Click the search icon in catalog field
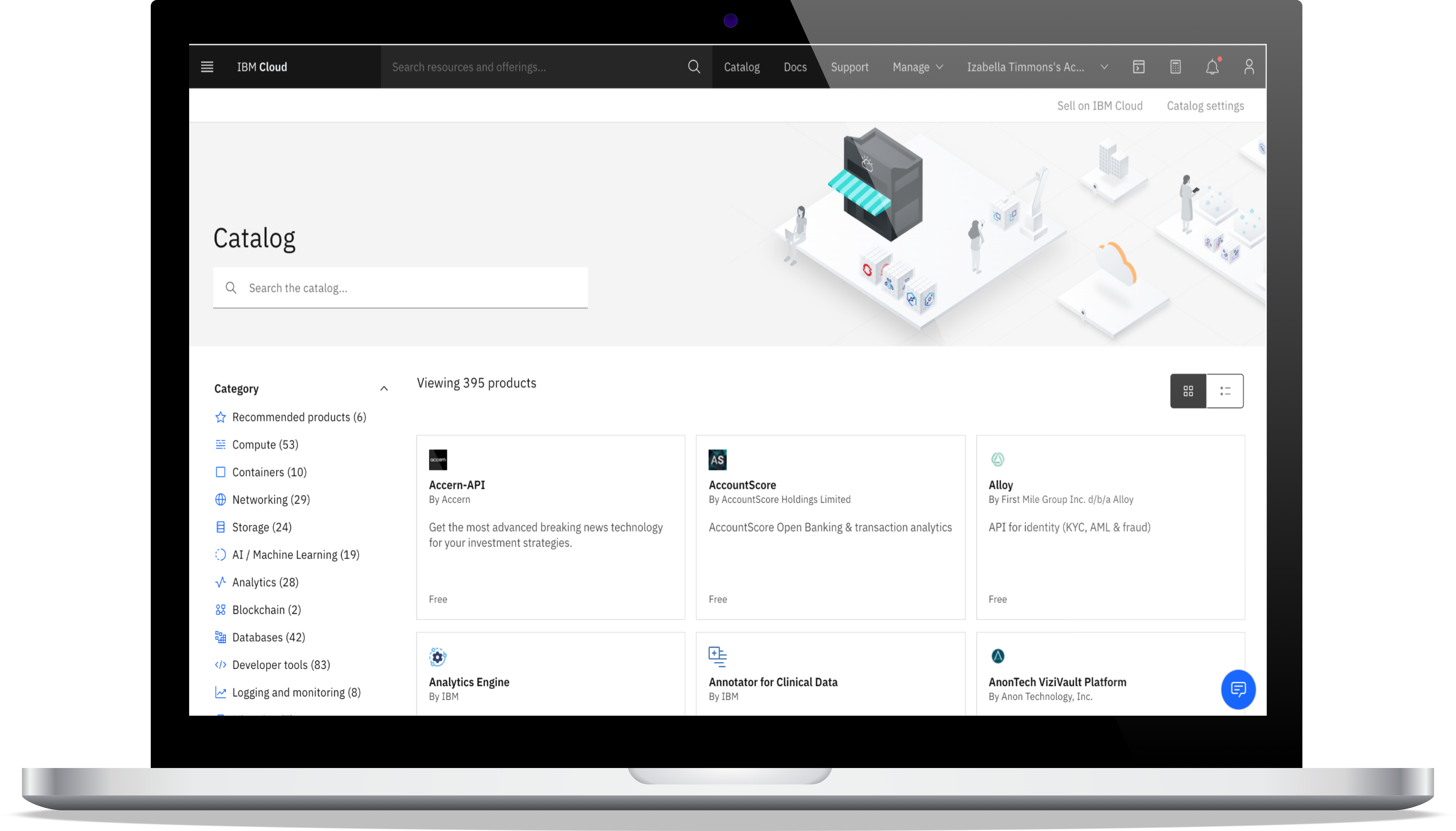This screenshot has width=1456, height=831. [231, 288]
